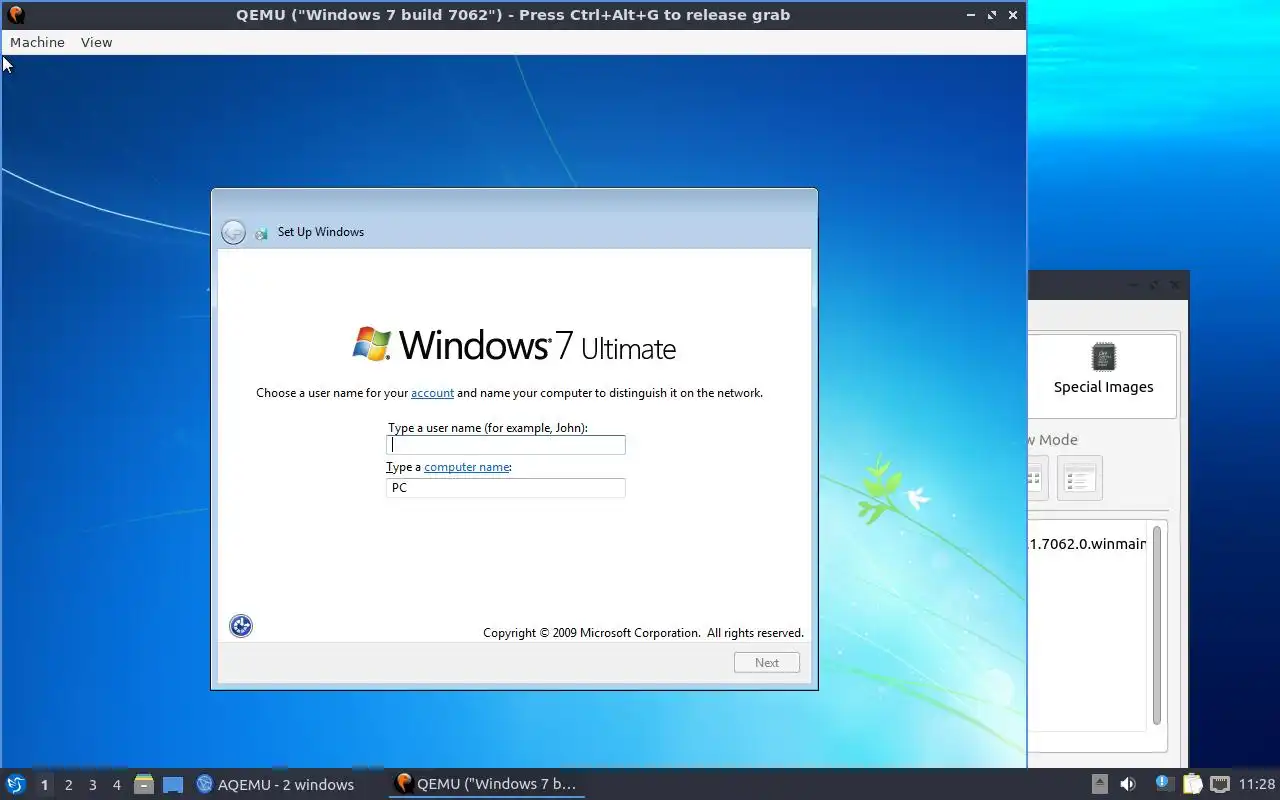Image resolution: width=1280 pixels, height=800 pixels.
Task: Focus the computer name field containing PC
Action: [x=506, y=488]
